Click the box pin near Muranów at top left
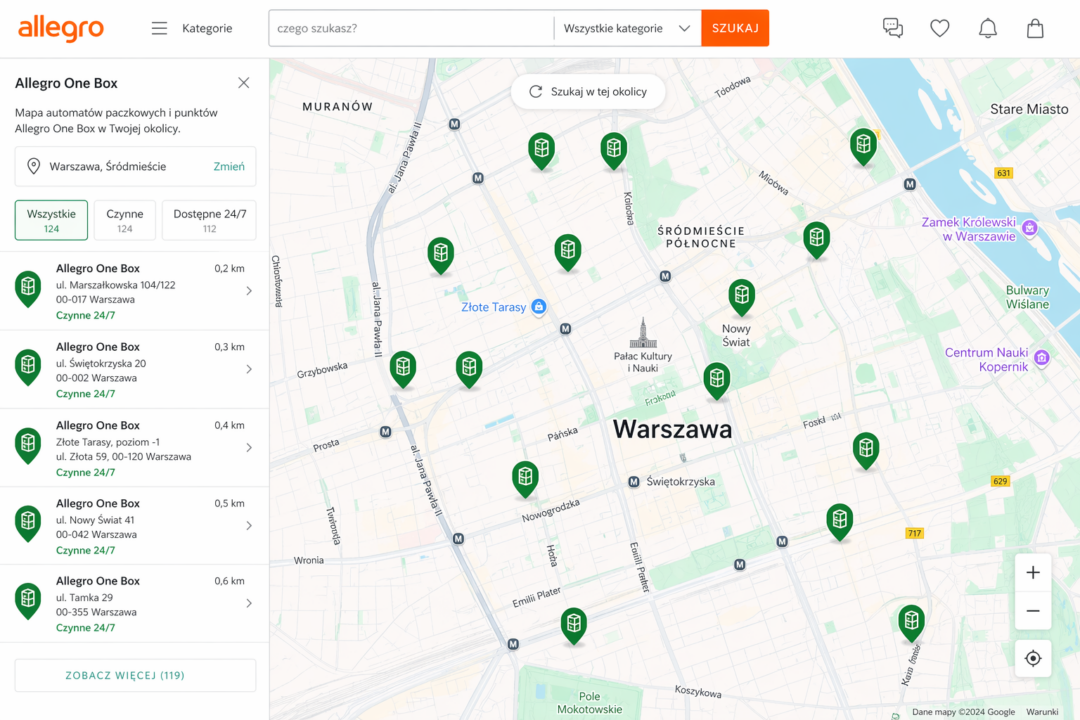Image resolution: width=1080 pixels, height=720 pixels. pos(541,150)
